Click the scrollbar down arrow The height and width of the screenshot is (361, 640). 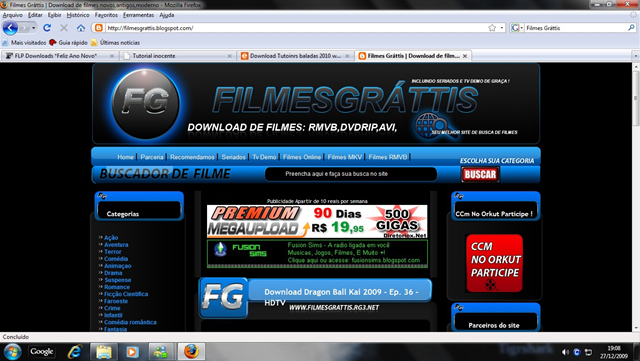click(636, 328)
